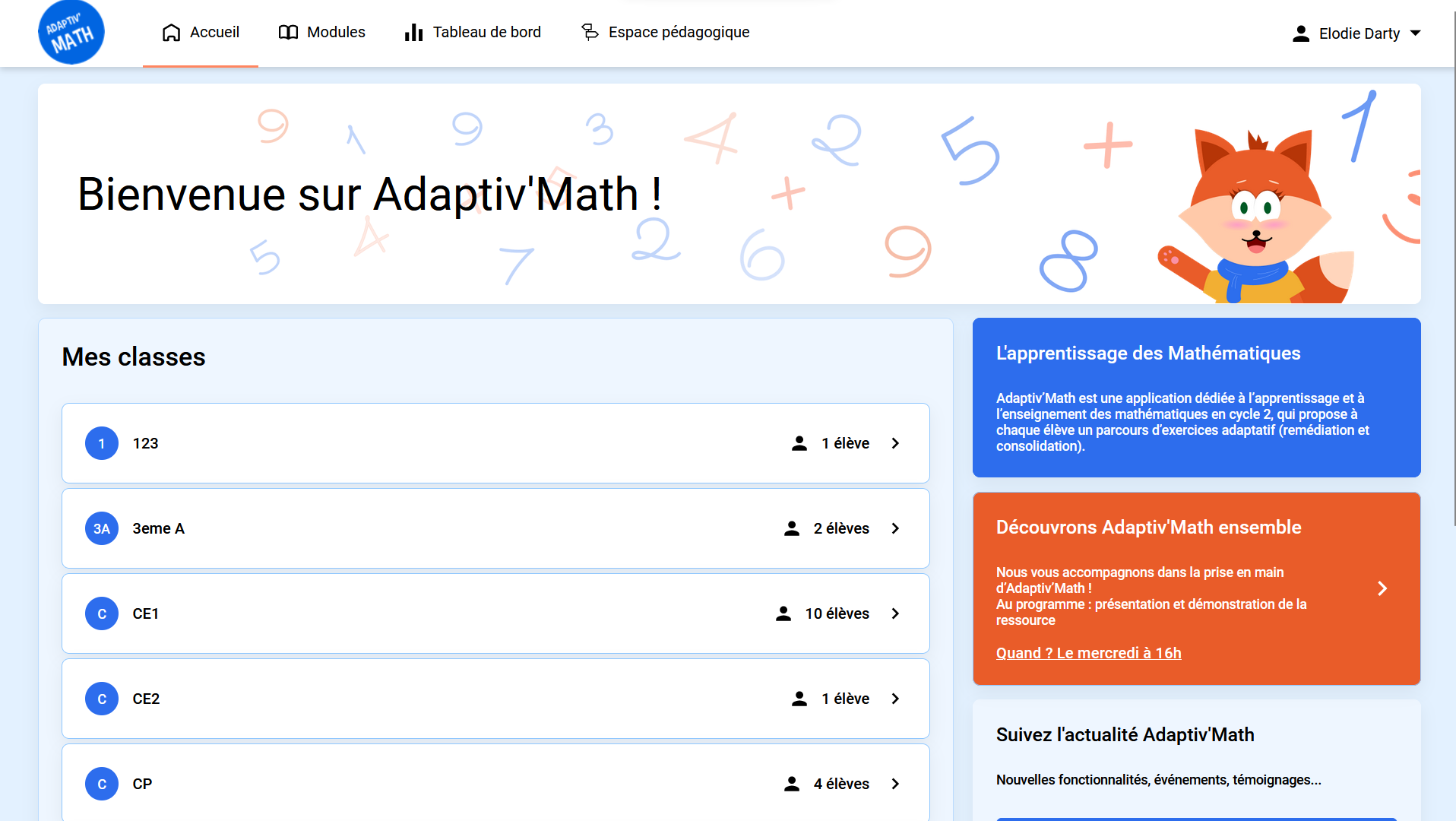Select the CE2 class name

146,699
